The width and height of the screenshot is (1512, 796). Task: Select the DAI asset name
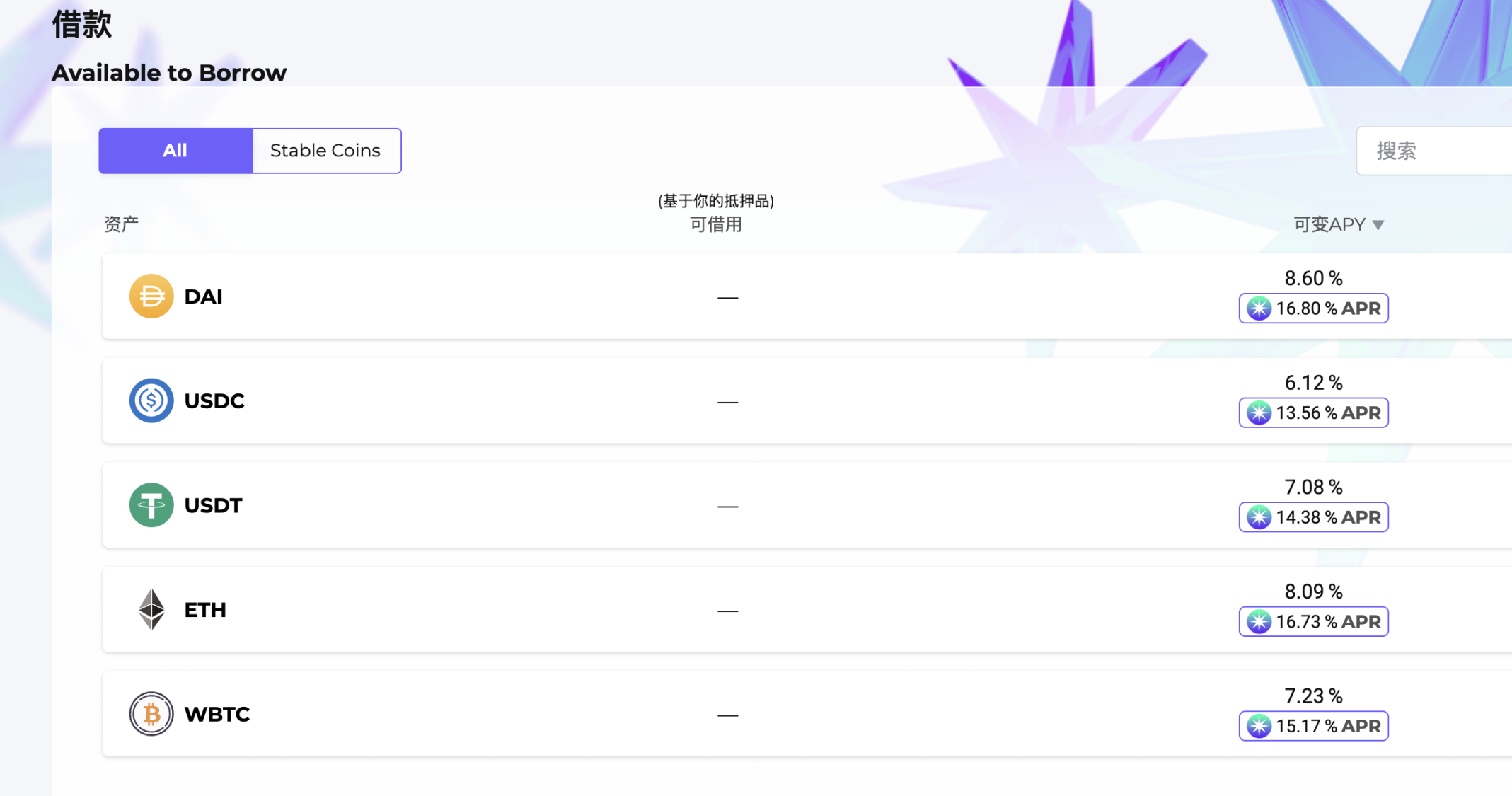coord(203,296)
